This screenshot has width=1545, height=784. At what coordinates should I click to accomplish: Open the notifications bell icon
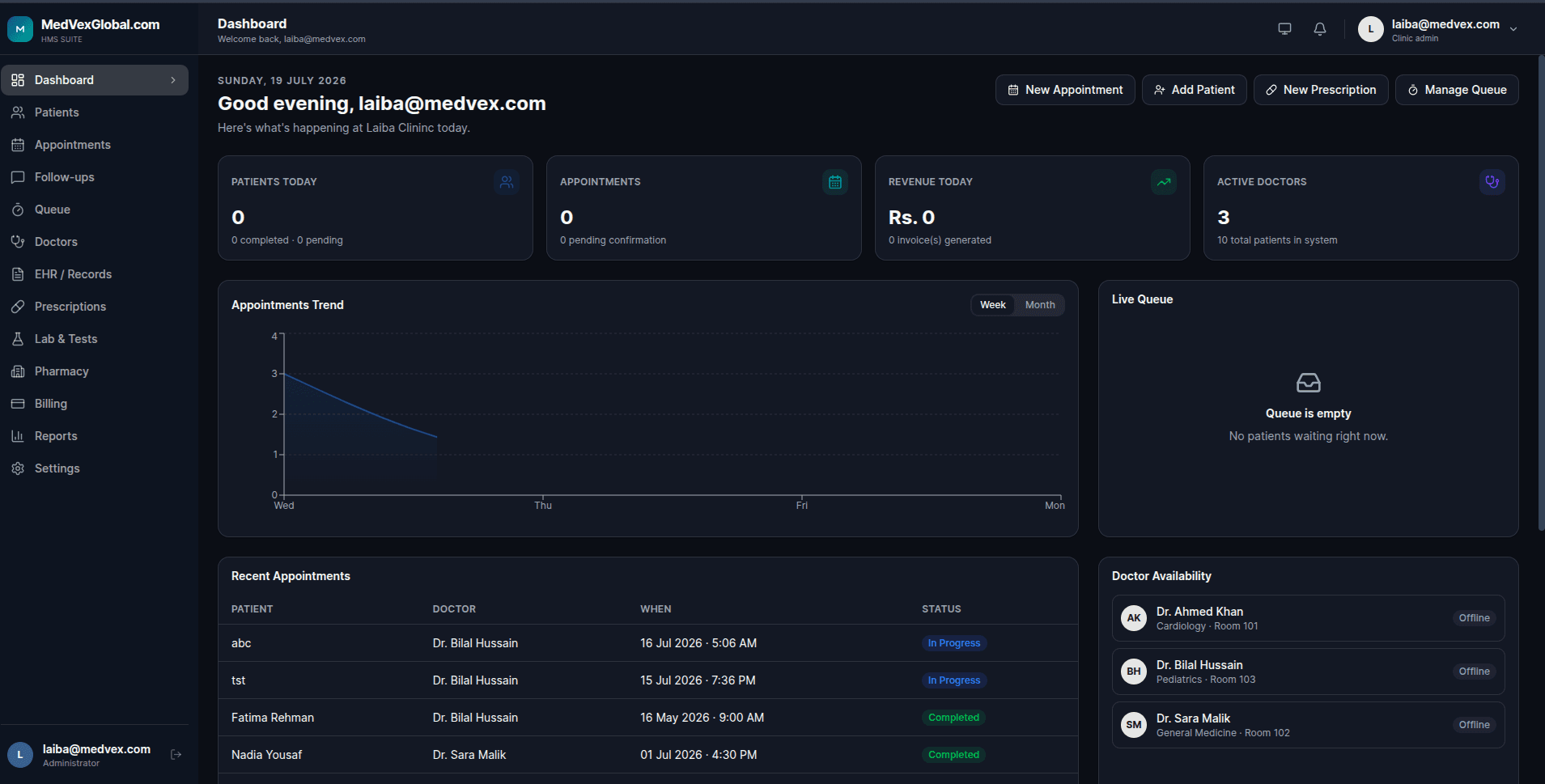pyautogui.click(x=1320, y=29)
